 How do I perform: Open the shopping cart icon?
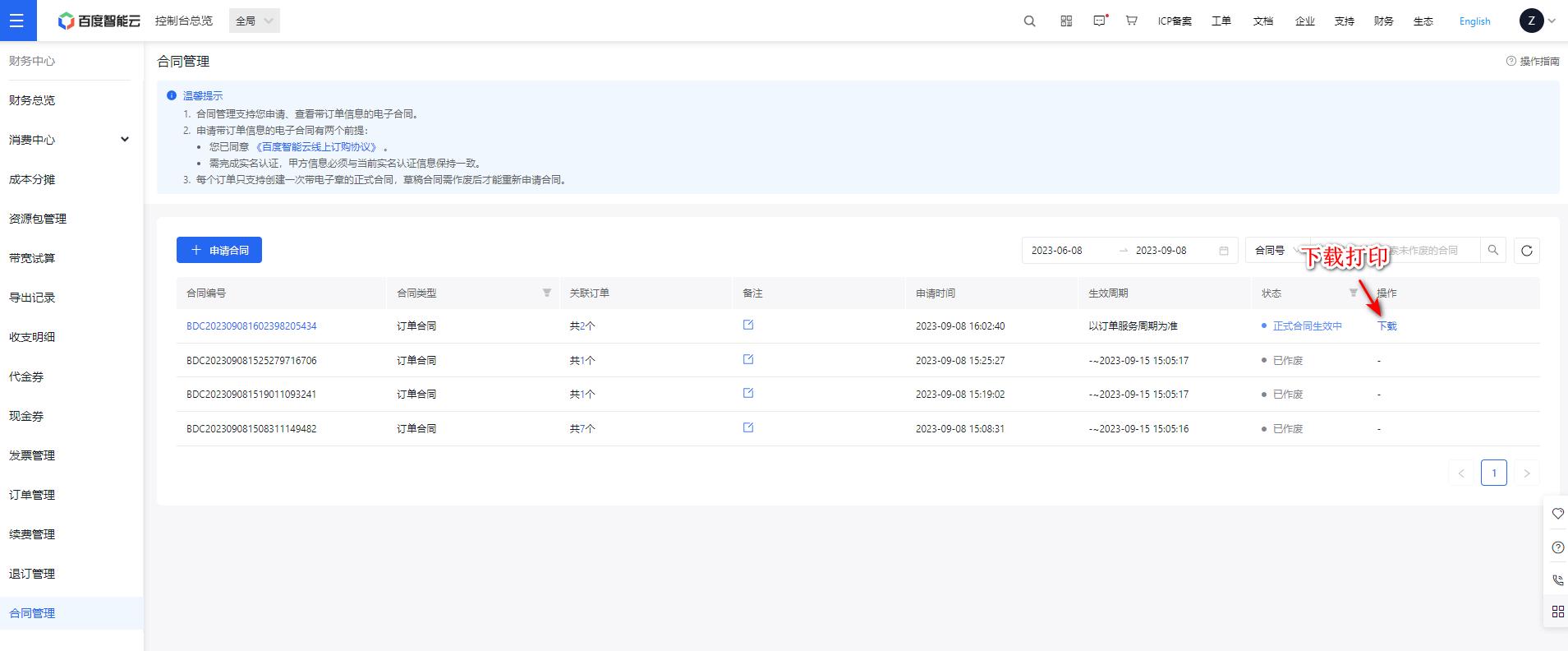pyautogui.click(x=1131, y=21)
